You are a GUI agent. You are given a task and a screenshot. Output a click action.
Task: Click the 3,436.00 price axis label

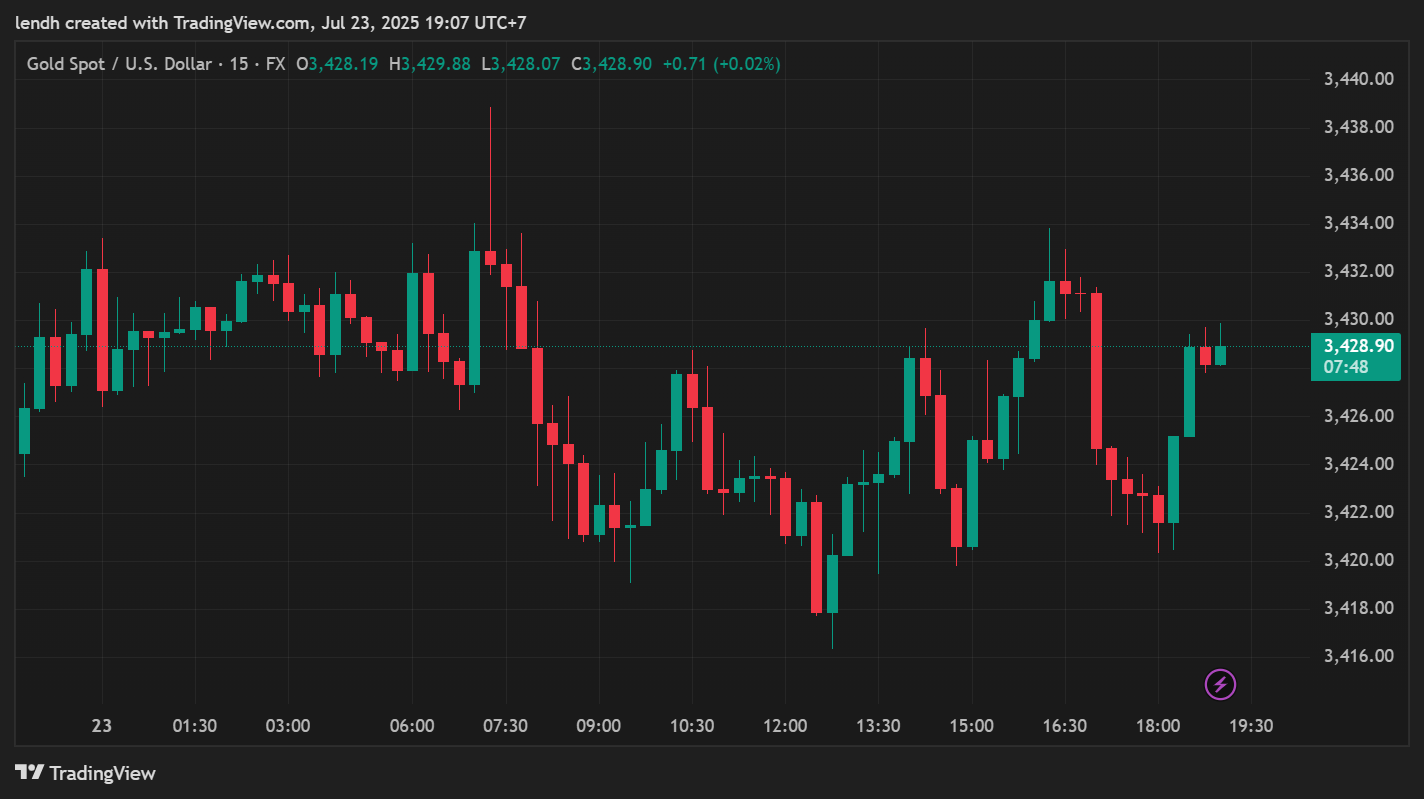[x=1359, y=175]
